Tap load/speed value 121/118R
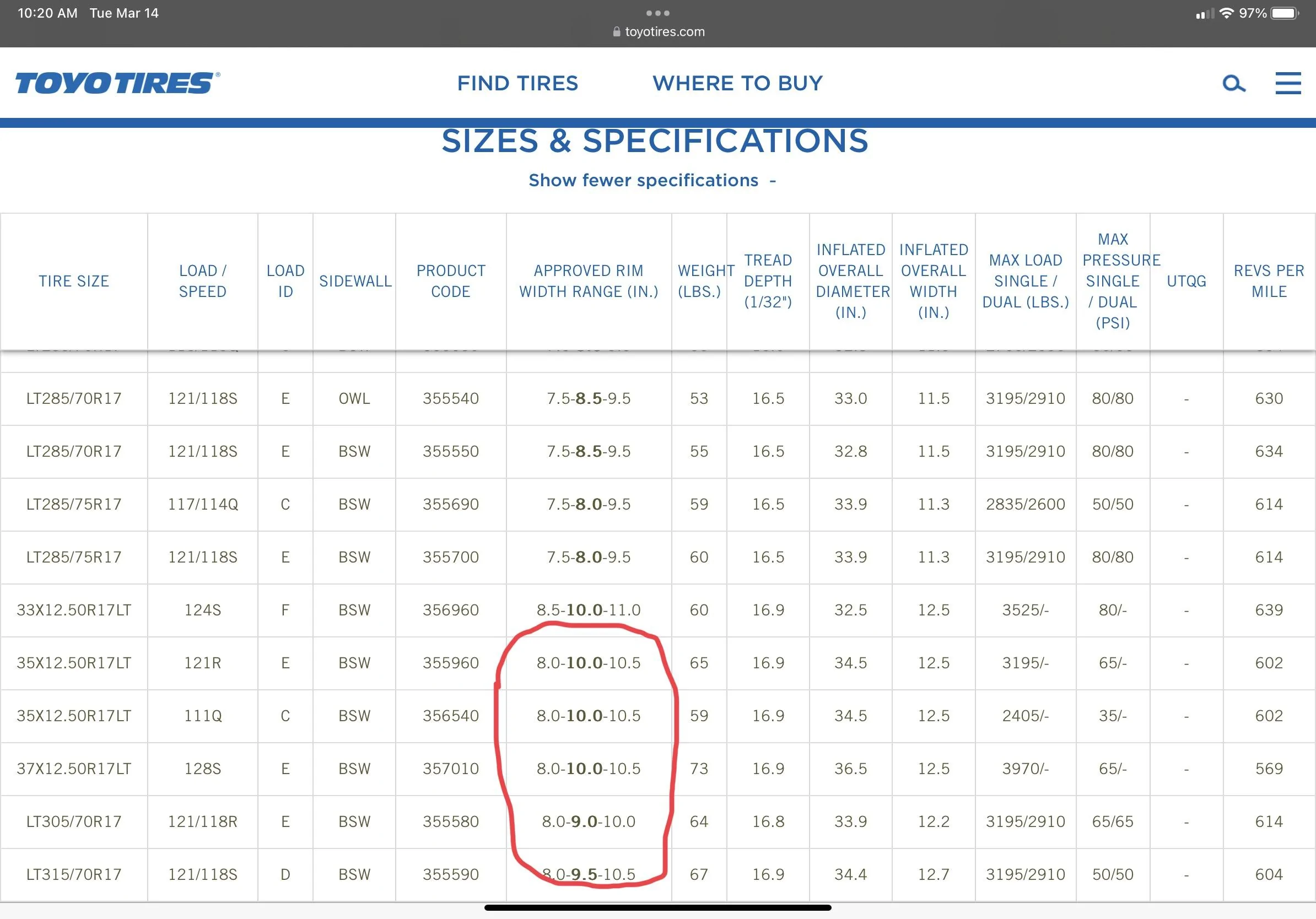This screenshot has height=919, width=1316. (x=203, y=821)
